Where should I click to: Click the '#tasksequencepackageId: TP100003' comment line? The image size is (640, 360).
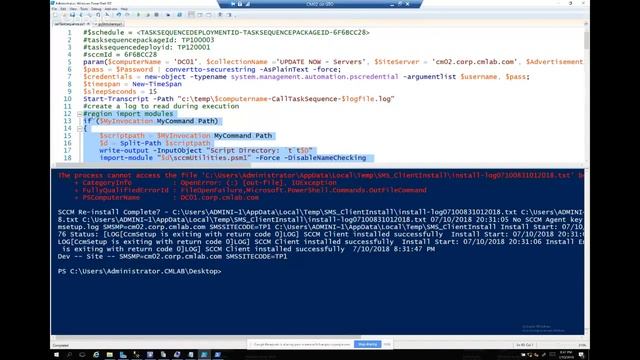tap(149, 40)
